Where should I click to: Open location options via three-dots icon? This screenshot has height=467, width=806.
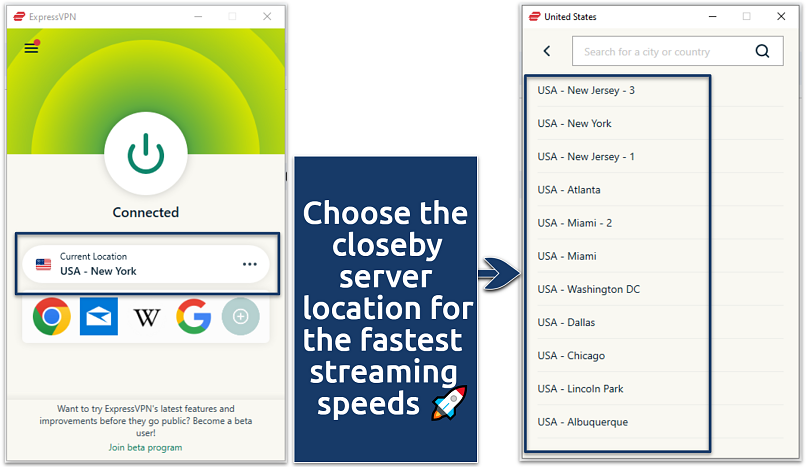pos(250,264)
